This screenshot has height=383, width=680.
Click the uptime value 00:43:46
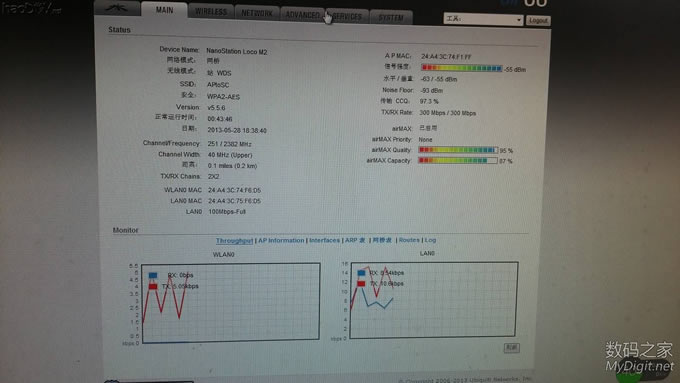pyautogui.click(x=219, y=119)
